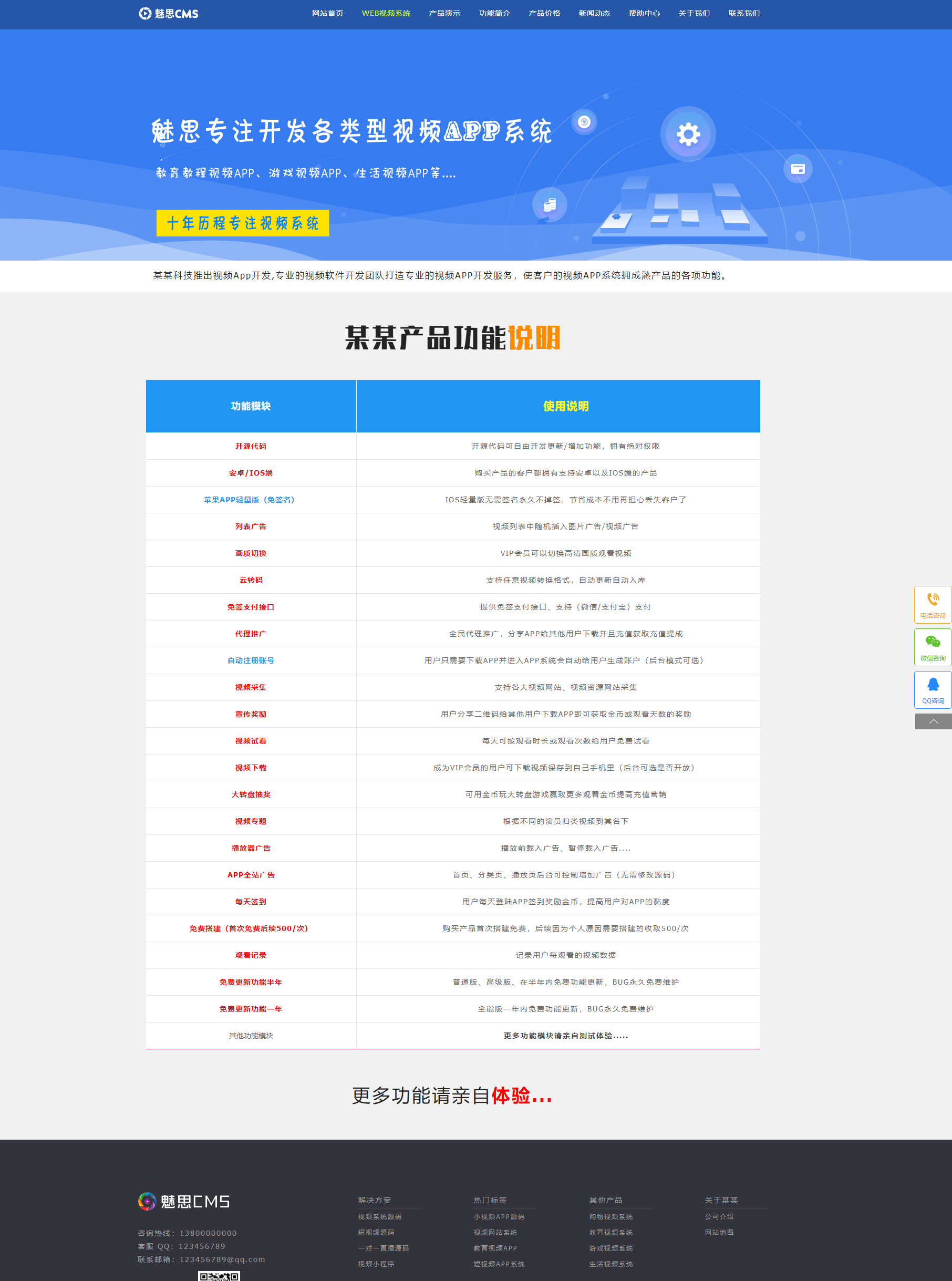Click the back-to-top arrow button
The width and height of the screenshot is (952, 1281).
click(933, 721)
